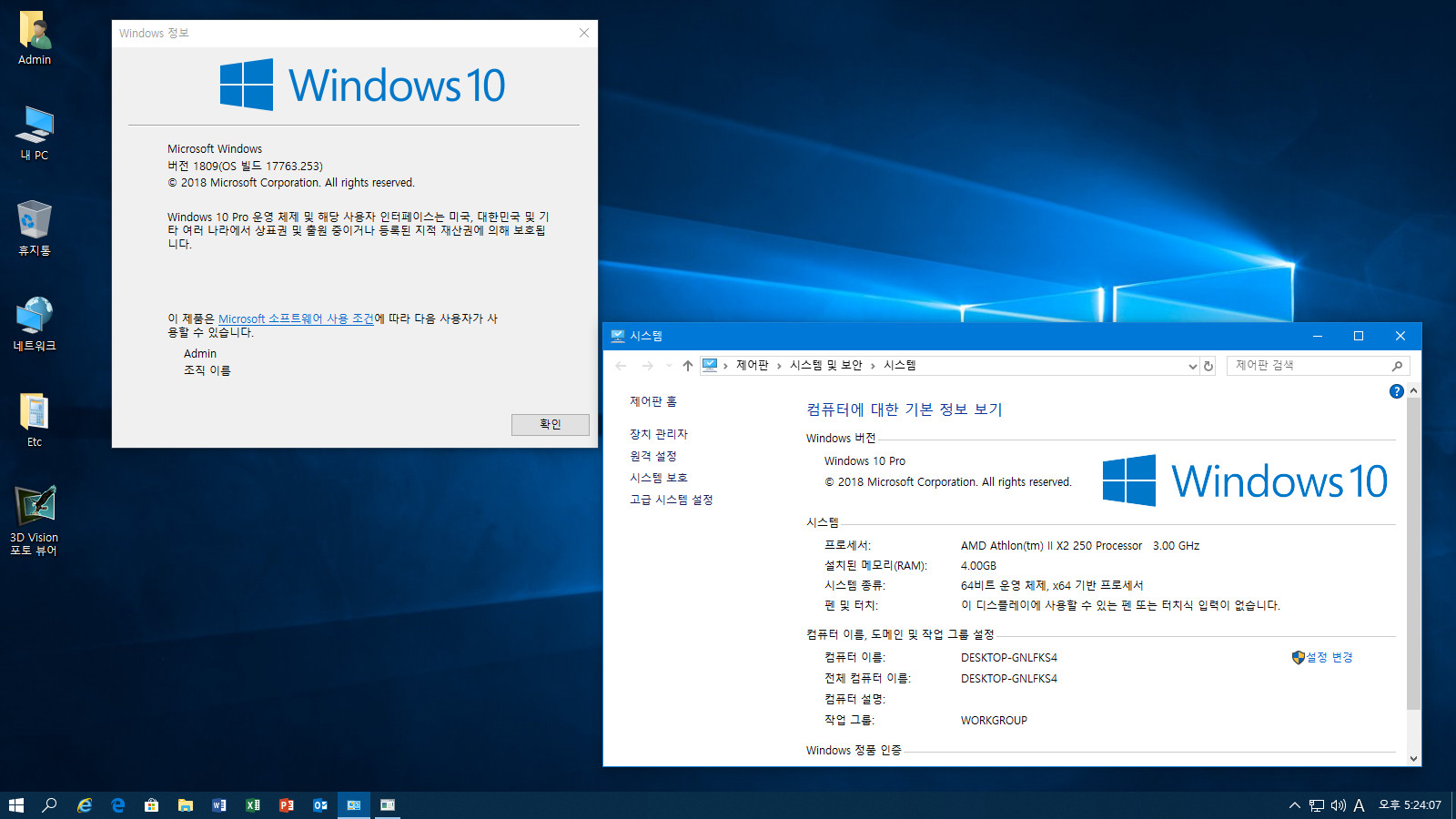
Task: Click computer name value DESKTOP-GNLFKS4
Action: [x=1009, y=657]
